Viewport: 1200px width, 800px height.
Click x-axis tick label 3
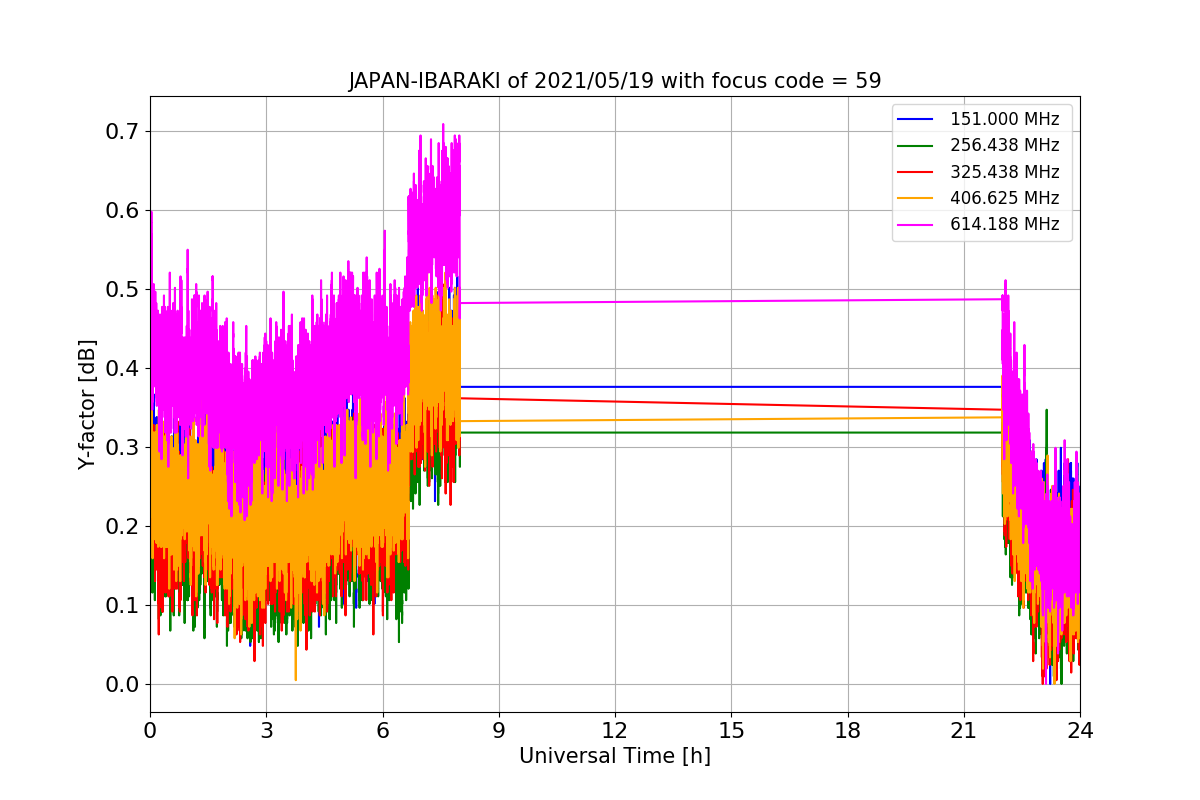tap(266, 731)
